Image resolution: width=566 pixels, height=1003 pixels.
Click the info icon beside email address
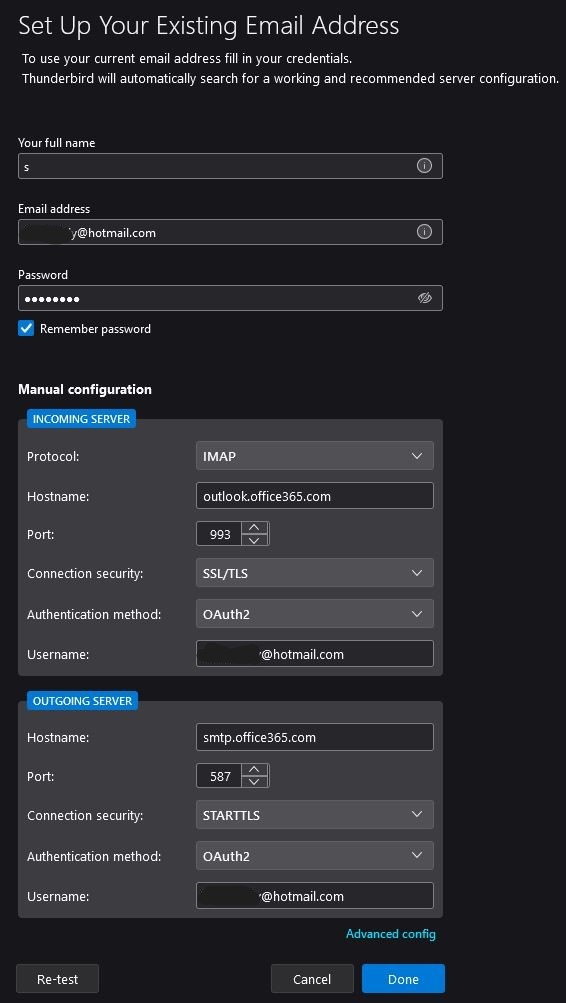click(424, 232)
